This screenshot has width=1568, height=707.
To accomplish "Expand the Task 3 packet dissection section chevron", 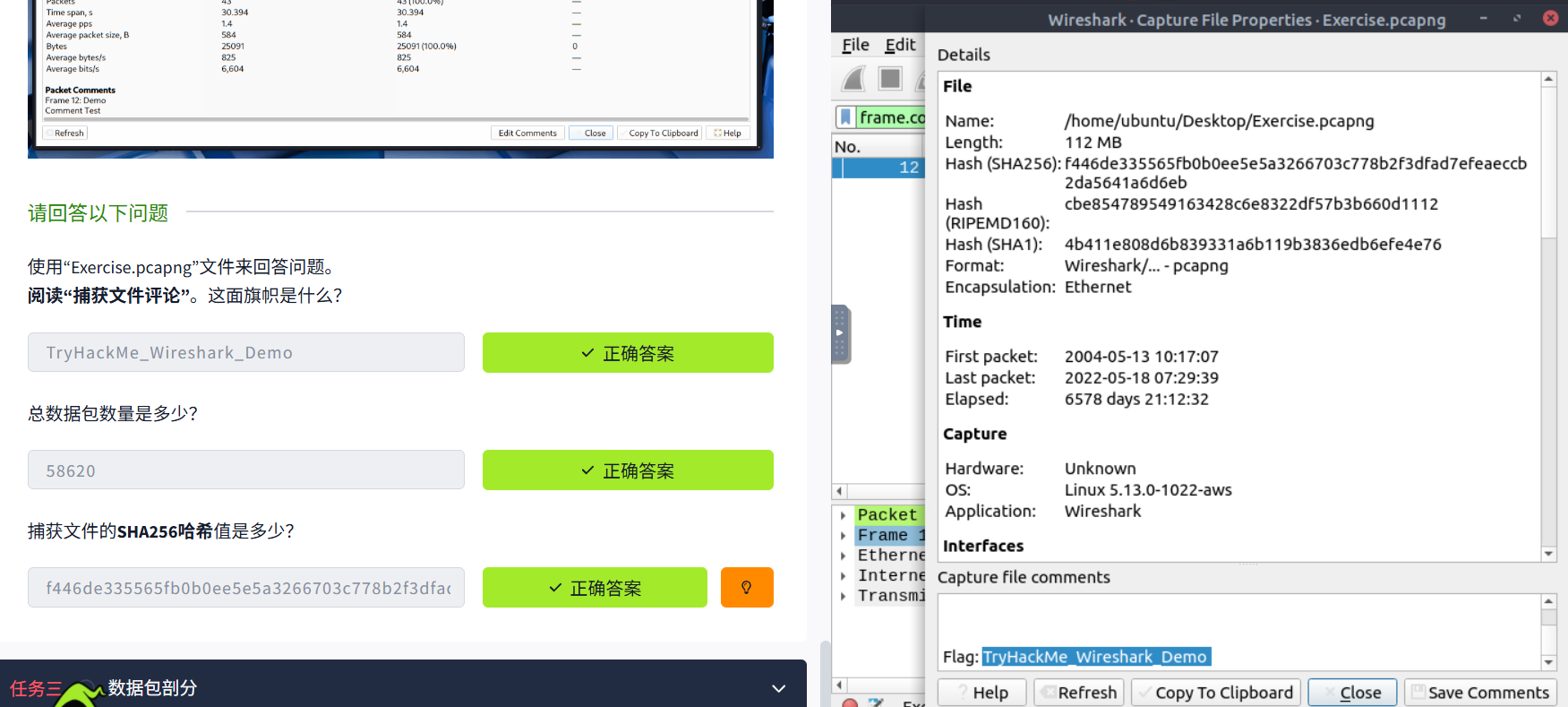I will (778, 688).
